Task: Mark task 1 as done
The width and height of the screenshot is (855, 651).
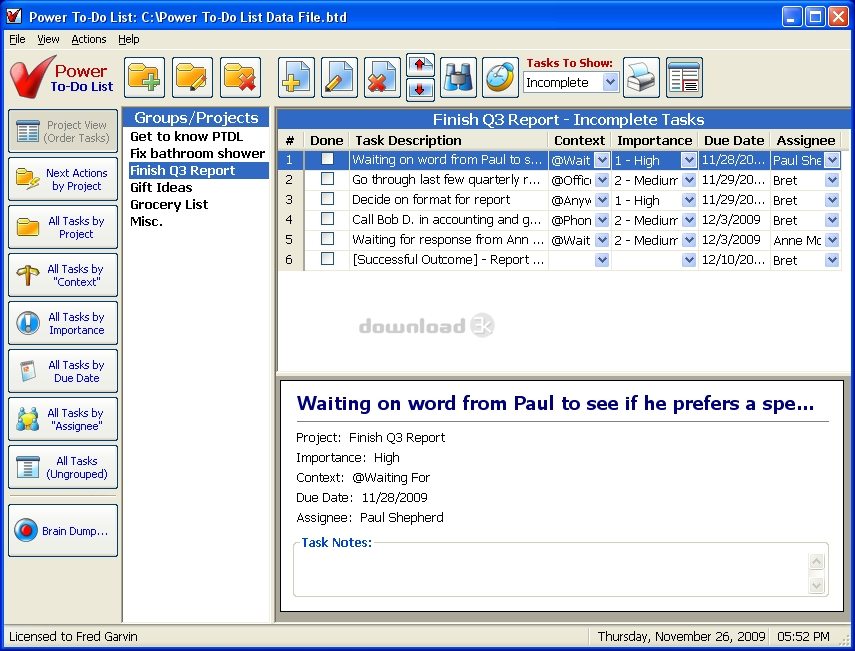Action: pos(327,159)
